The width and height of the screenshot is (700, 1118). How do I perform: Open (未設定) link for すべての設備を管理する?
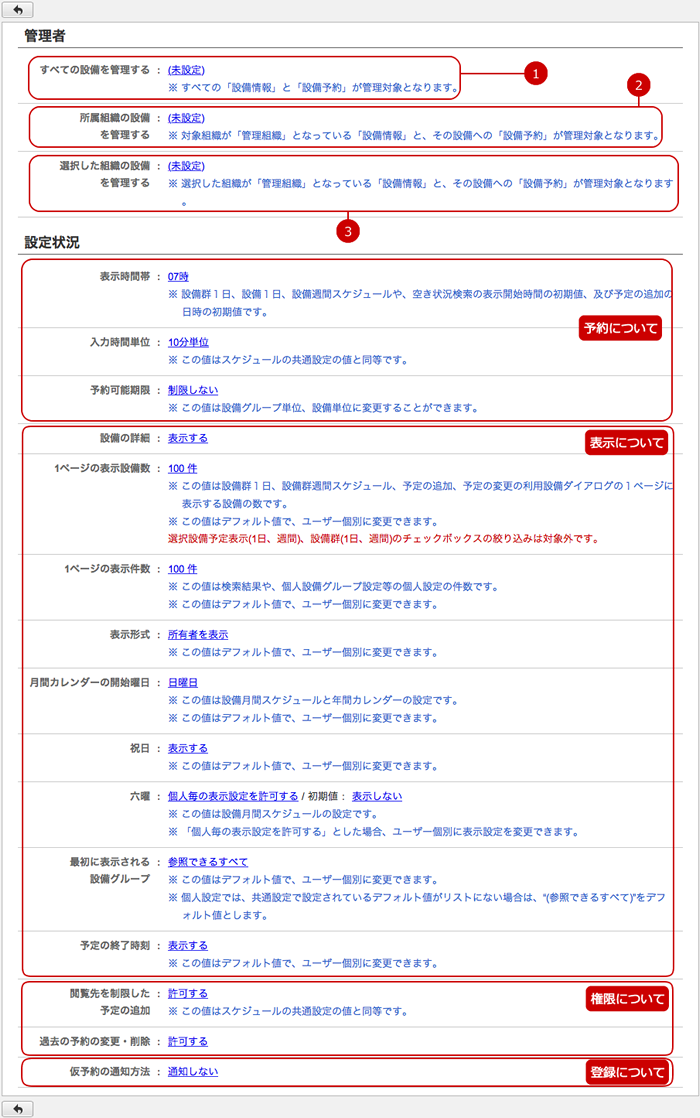click(x=186, y=70)
